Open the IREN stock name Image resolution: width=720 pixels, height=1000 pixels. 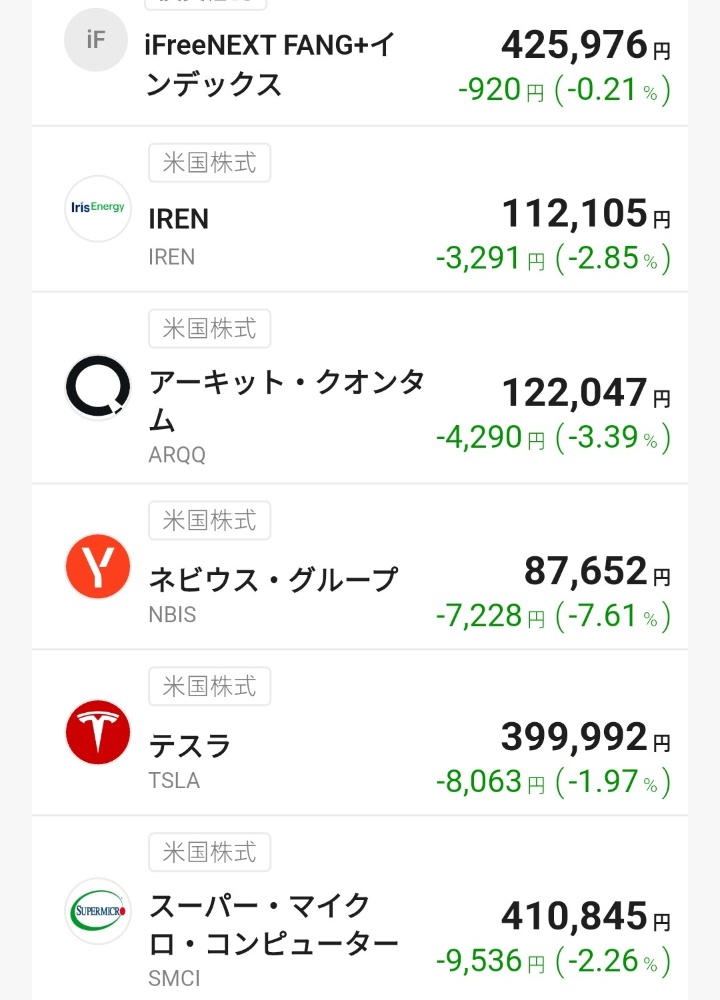coord(179,219)
